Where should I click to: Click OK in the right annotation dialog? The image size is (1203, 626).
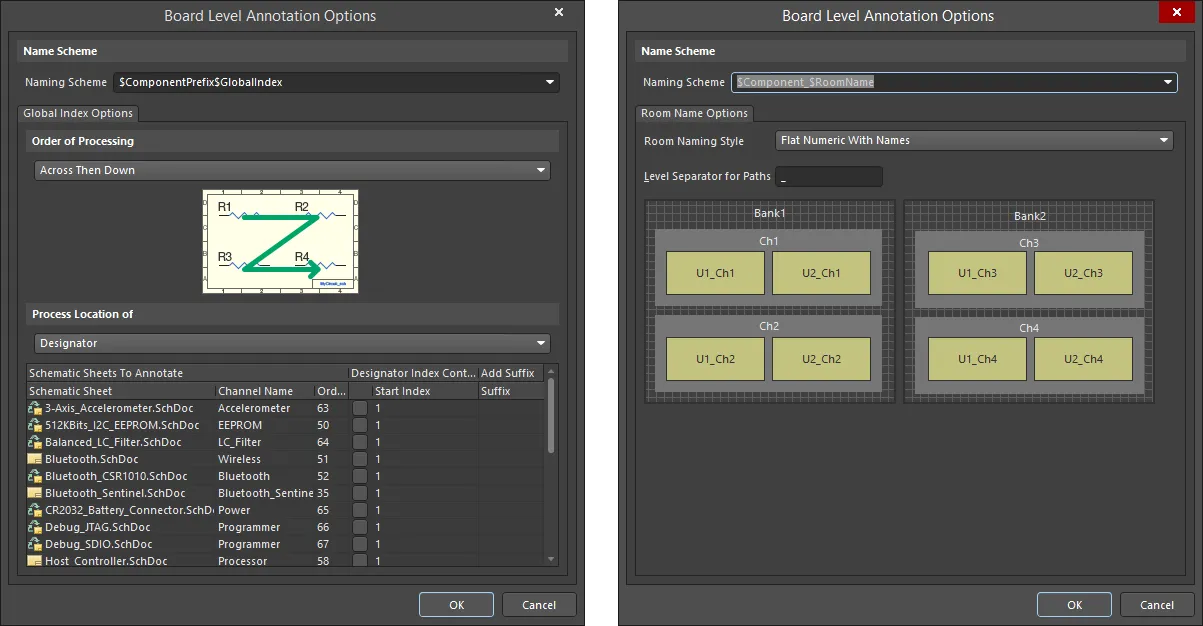pos(1074,604)
